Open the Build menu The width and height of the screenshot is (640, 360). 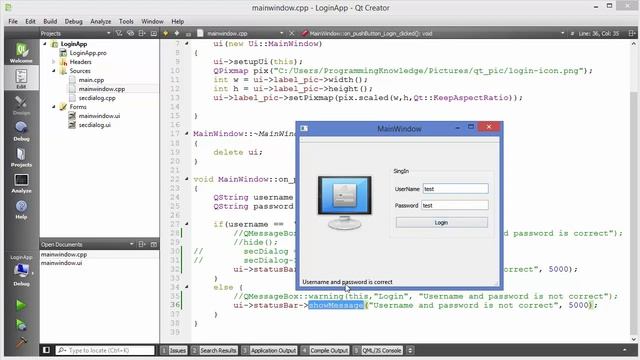50,21
